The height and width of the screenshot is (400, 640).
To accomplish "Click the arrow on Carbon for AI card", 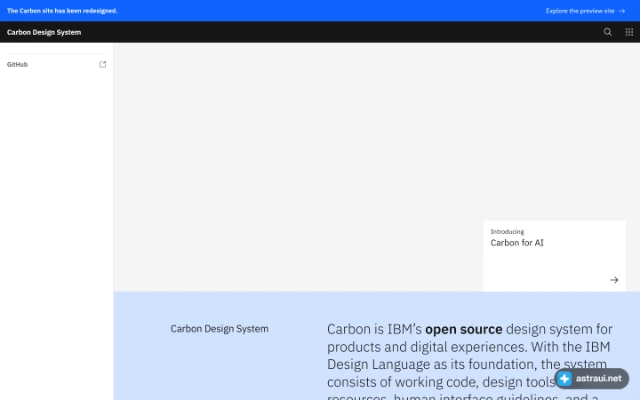I will (614, 280).
